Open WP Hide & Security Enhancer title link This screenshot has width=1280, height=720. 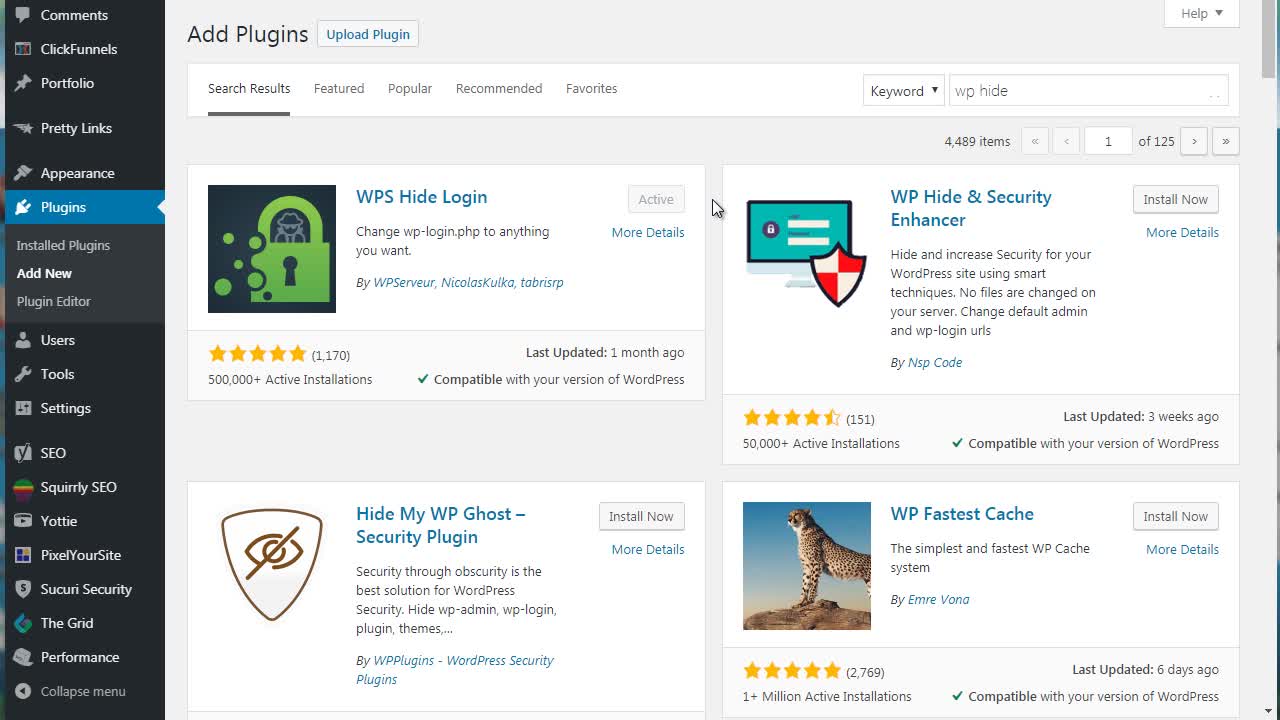[x=971, y=208]
